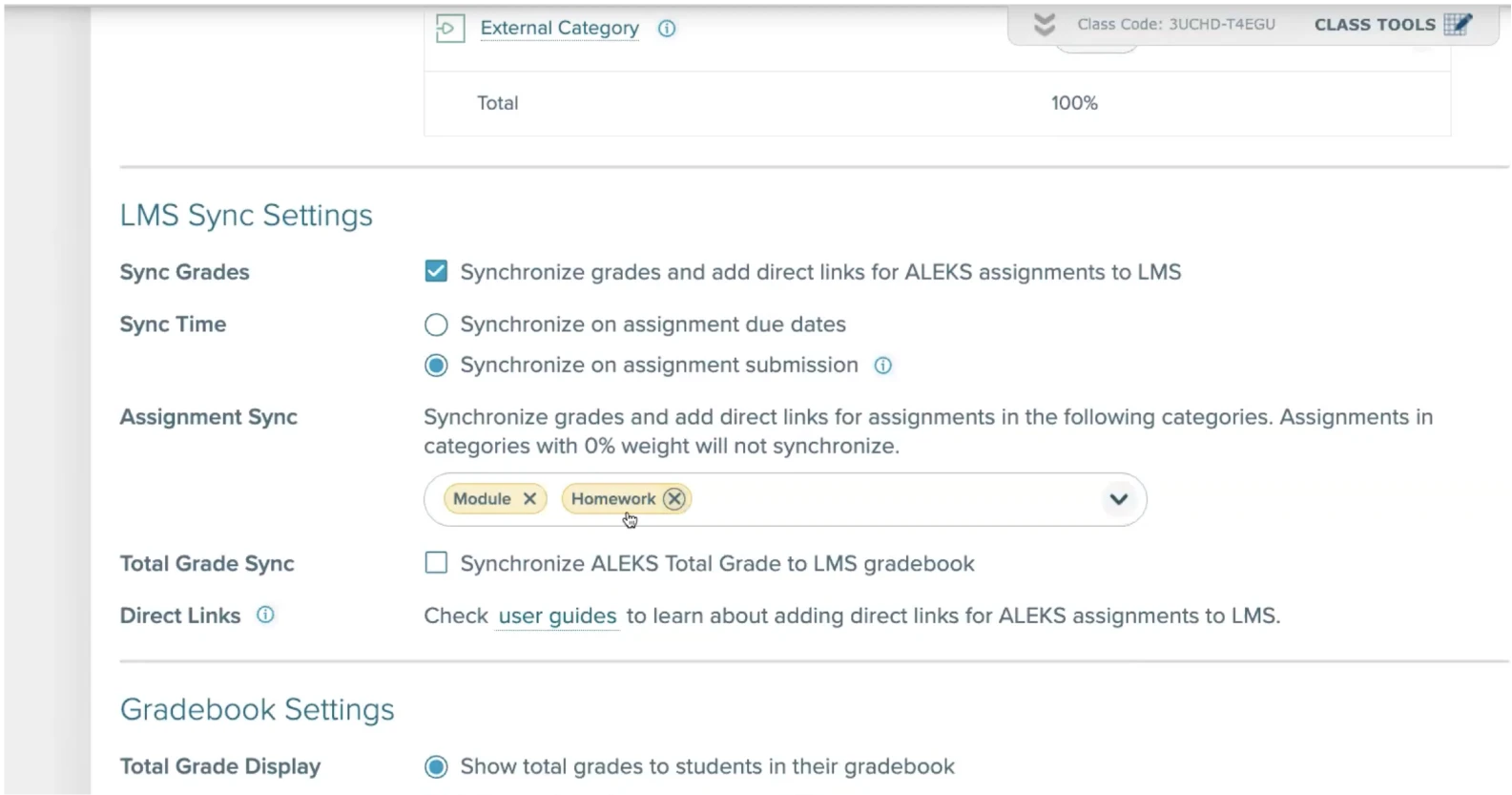
Task: Enable Synchronize ALEKS Total Grade to LMS
Action: (436, 563)
